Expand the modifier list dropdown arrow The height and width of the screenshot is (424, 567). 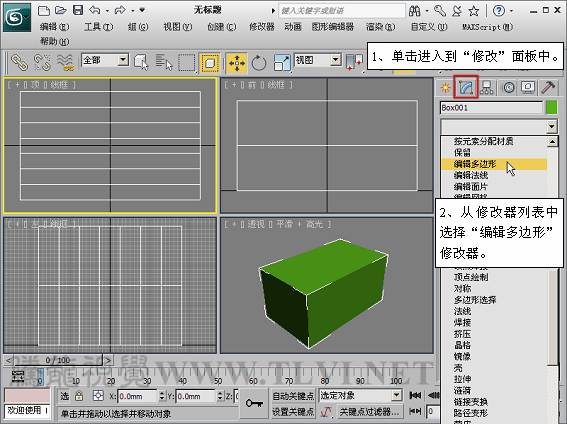click(551, 127)
